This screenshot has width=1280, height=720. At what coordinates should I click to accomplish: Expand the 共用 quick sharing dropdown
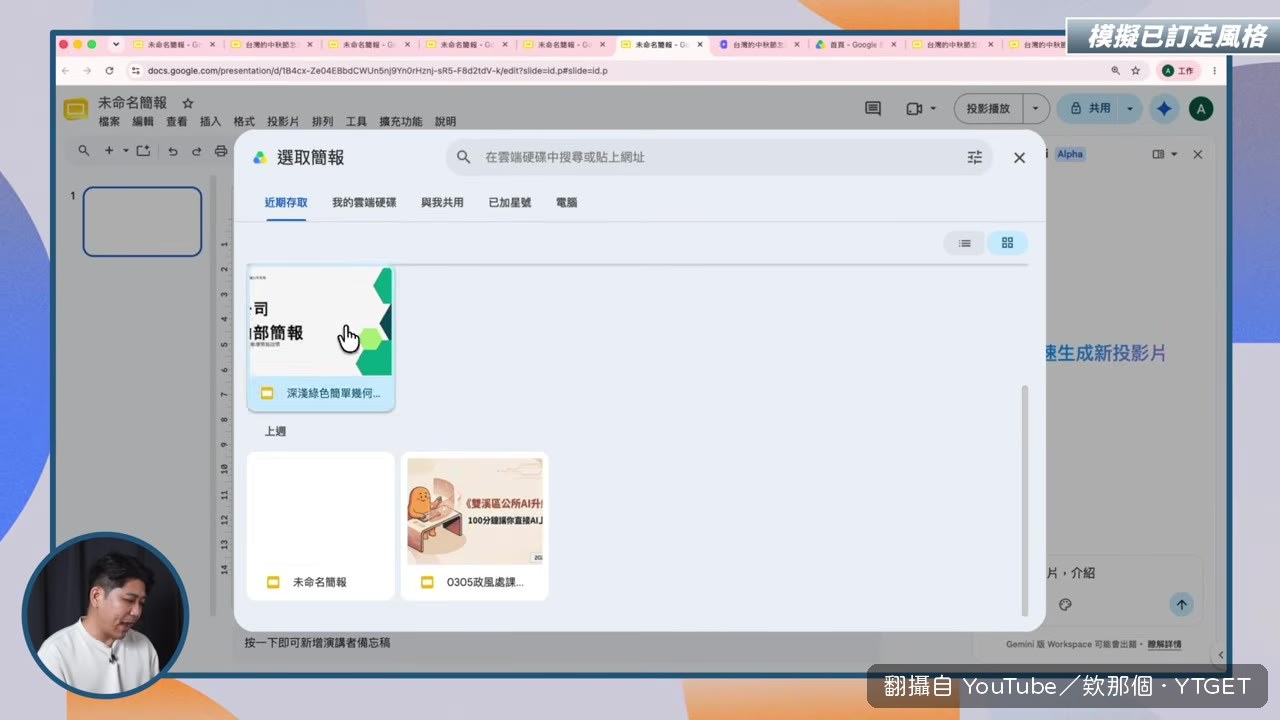(1130, 108)
